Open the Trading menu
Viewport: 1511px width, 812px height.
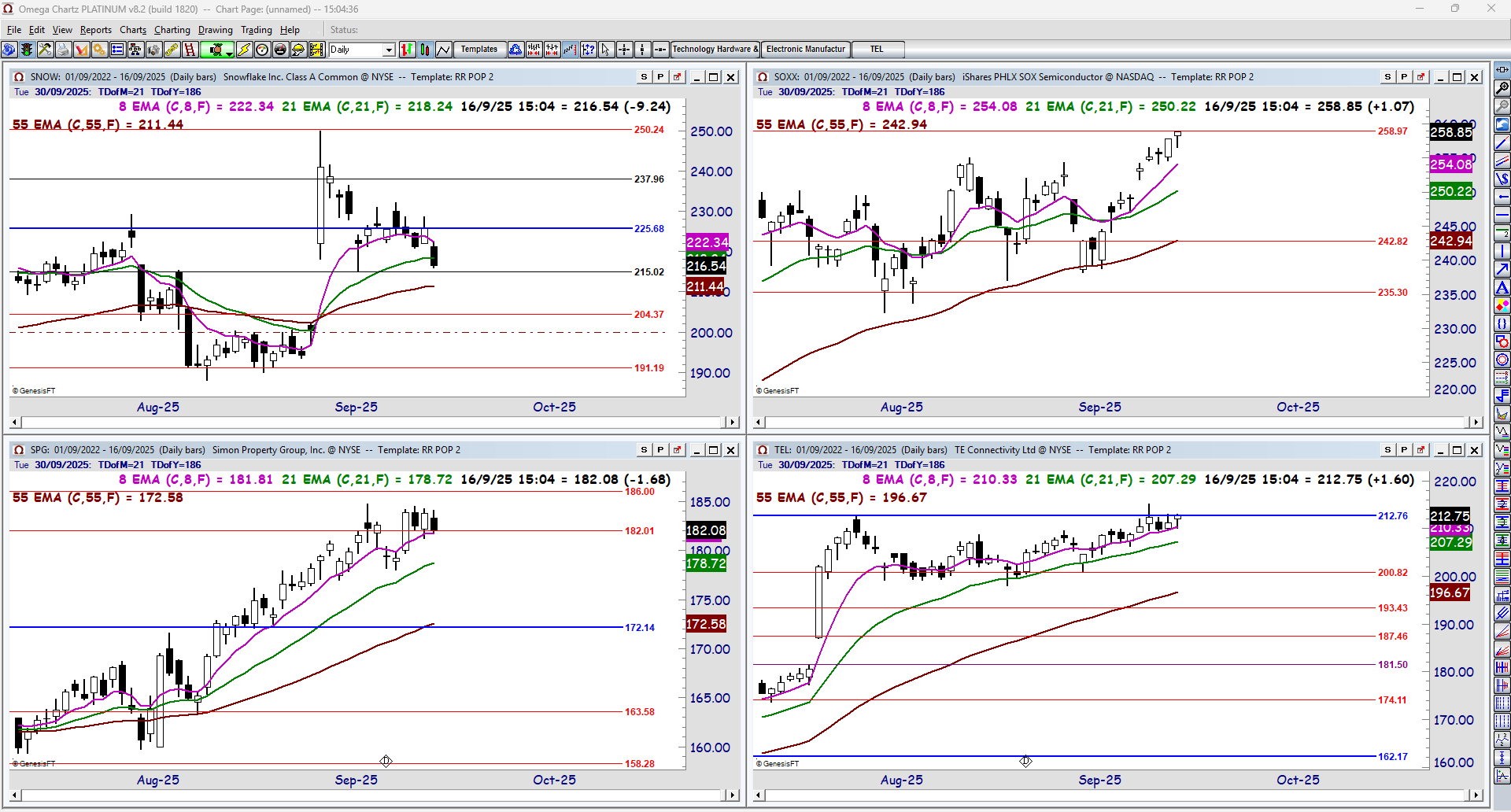(256, 30)
